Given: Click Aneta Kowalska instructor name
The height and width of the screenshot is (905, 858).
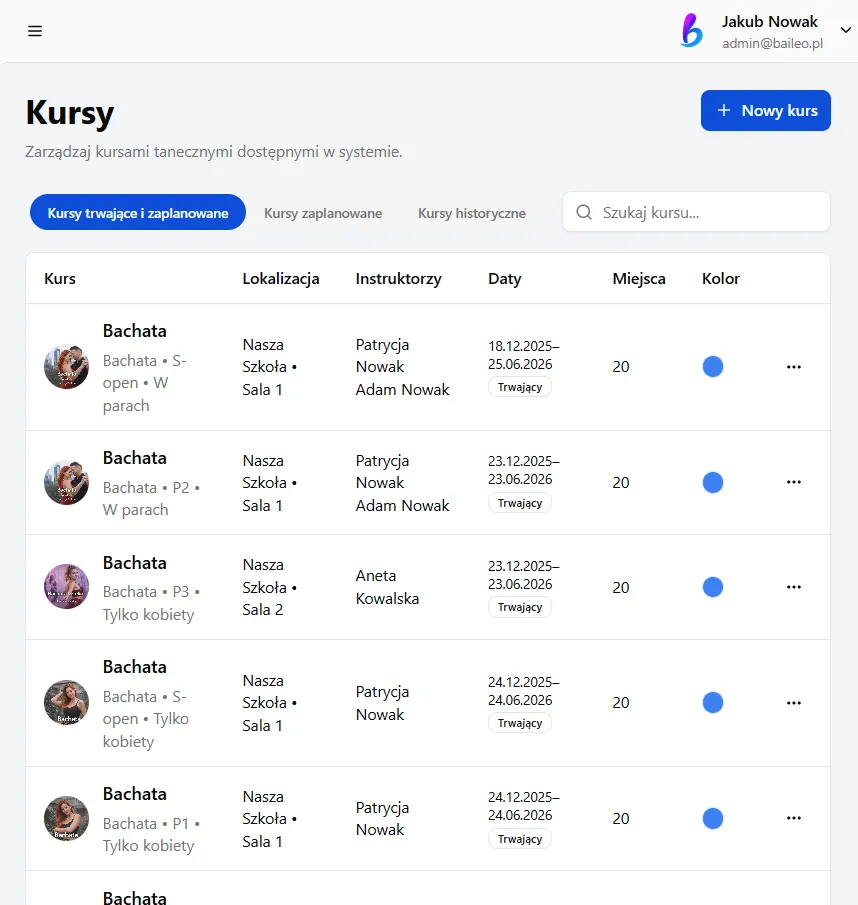Looking at the screenshot, I should click(x=387, y=587).
